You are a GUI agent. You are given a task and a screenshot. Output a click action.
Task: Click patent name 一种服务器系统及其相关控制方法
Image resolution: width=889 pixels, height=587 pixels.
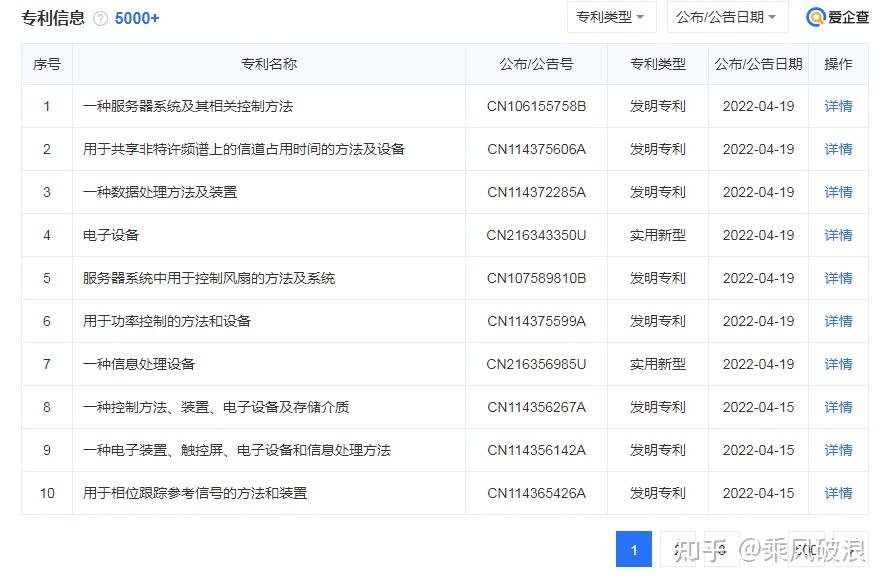(188, 106)
